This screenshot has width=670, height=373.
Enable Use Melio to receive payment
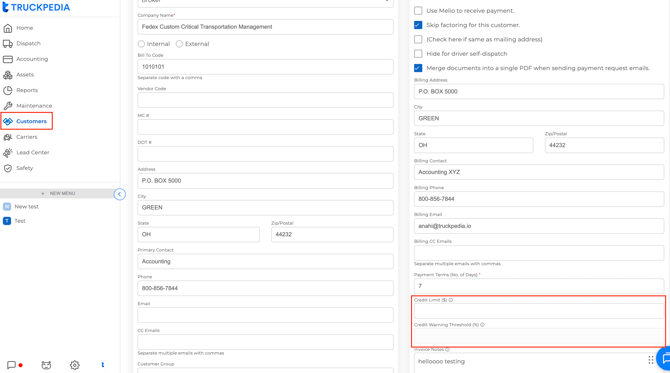(x=418, y=11)
